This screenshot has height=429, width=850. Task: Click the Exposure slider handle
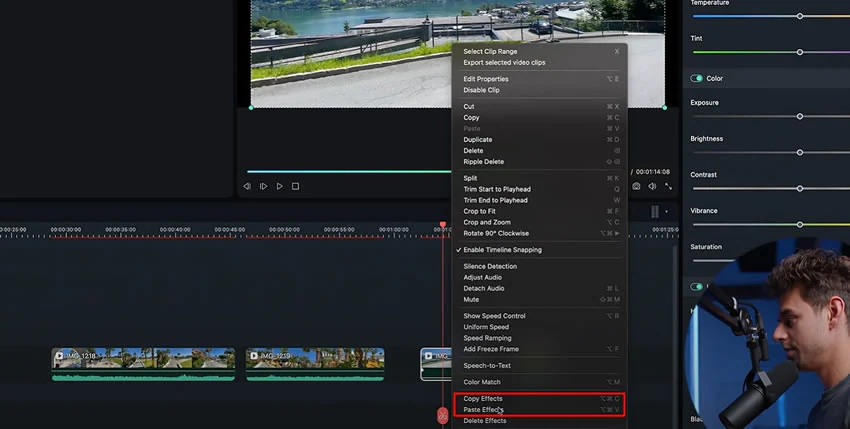pos(800,117)
